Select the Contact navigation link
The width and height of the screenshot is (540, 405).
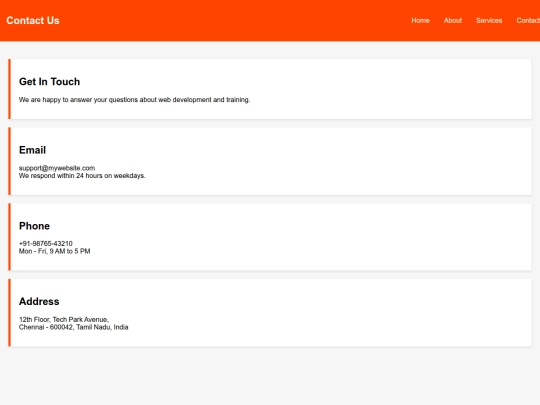point(528,21)
